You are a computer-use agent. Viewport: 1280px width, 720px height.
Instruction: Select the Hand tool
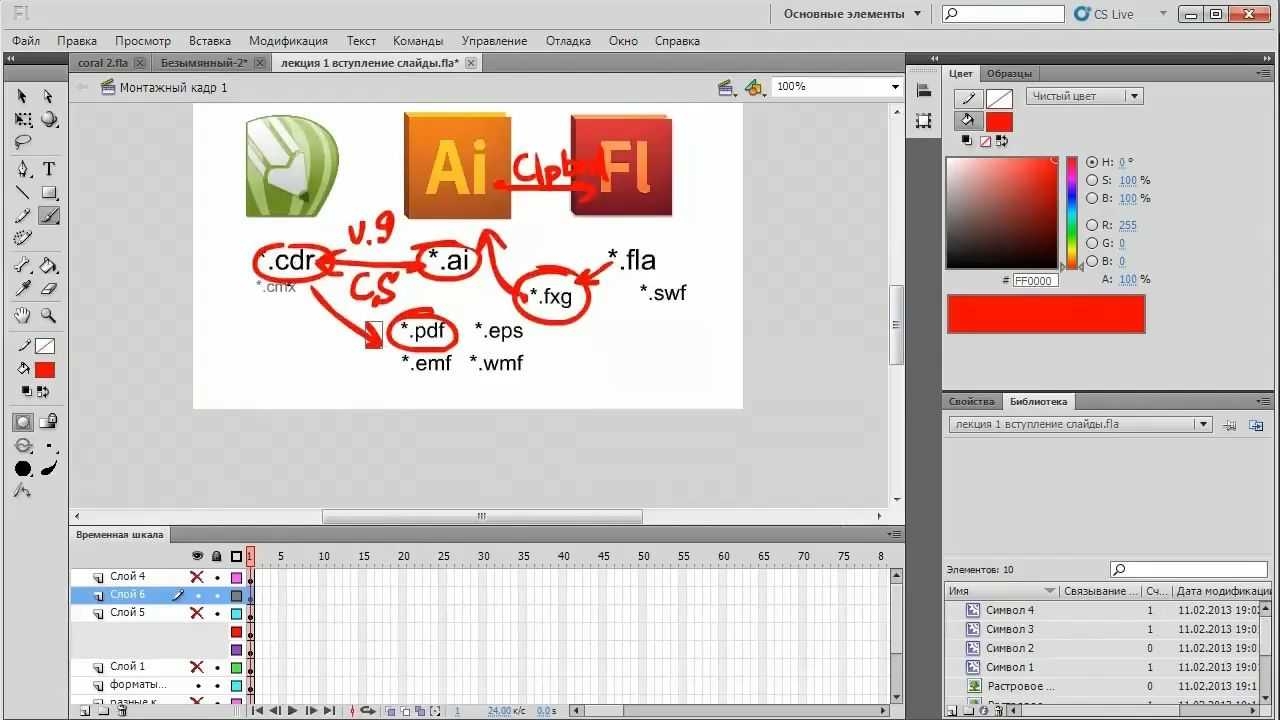click(x=22, y=316)
